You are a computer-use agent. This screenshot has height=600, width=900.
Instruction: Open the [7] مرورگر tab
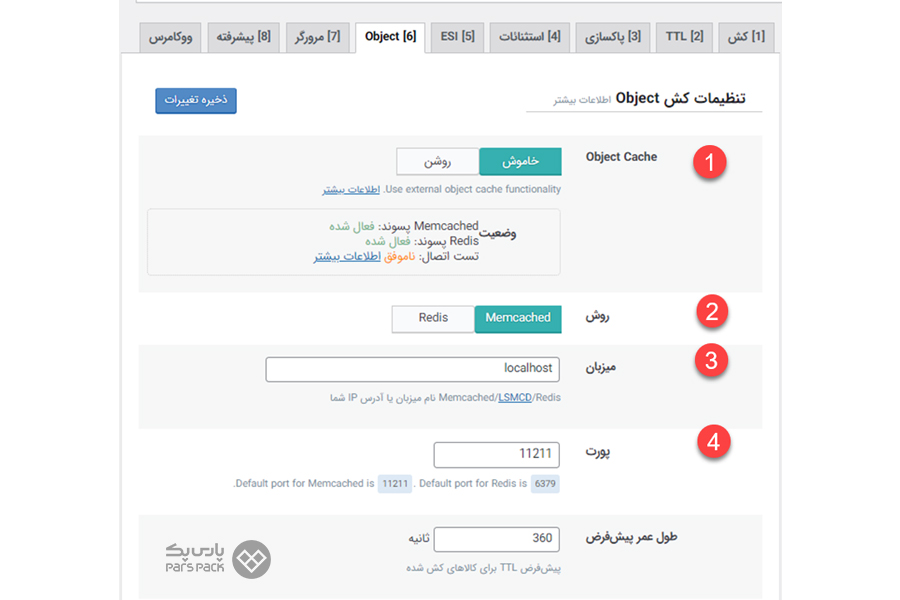click(x=317, y=37)
